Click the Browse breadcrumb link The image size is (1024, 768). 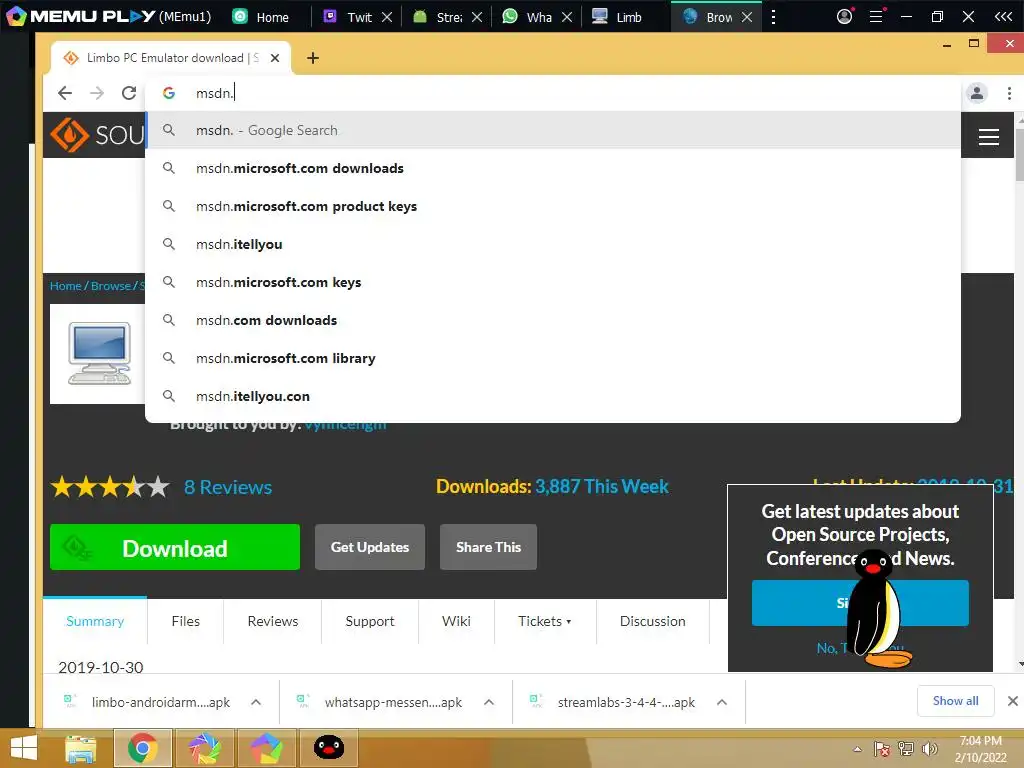point(110,286)
